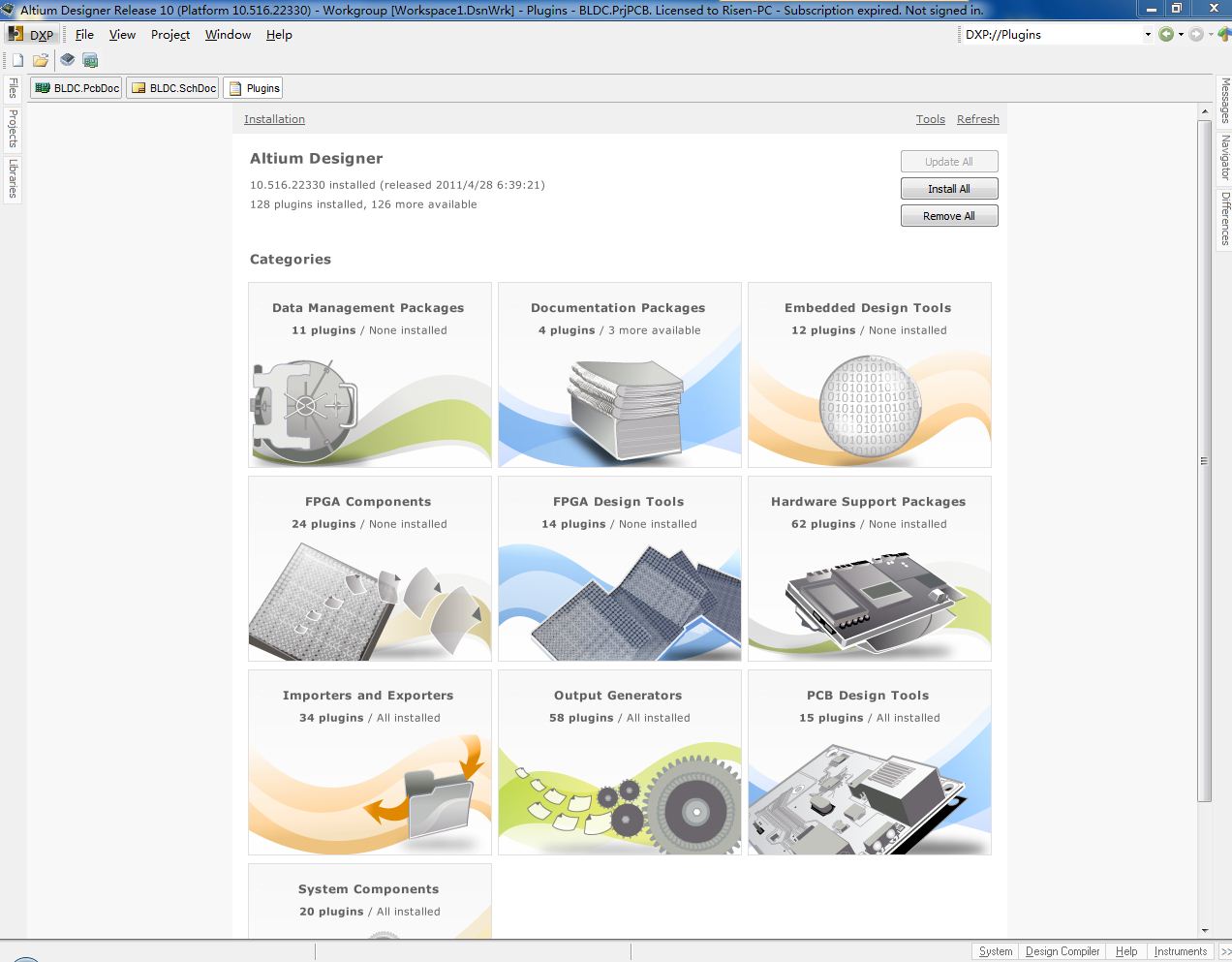1232x962 pixels.
Task: Open the Importers and Exporters card
Action: pos(370,762)
